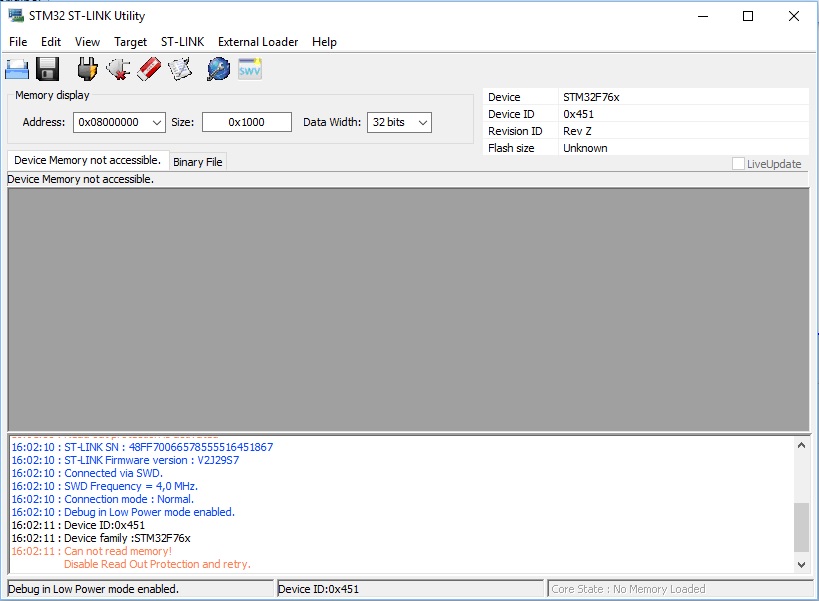Click the Connected via SWD log line
The width and height of the screenshot is (819, 601).
click(87, 473)
